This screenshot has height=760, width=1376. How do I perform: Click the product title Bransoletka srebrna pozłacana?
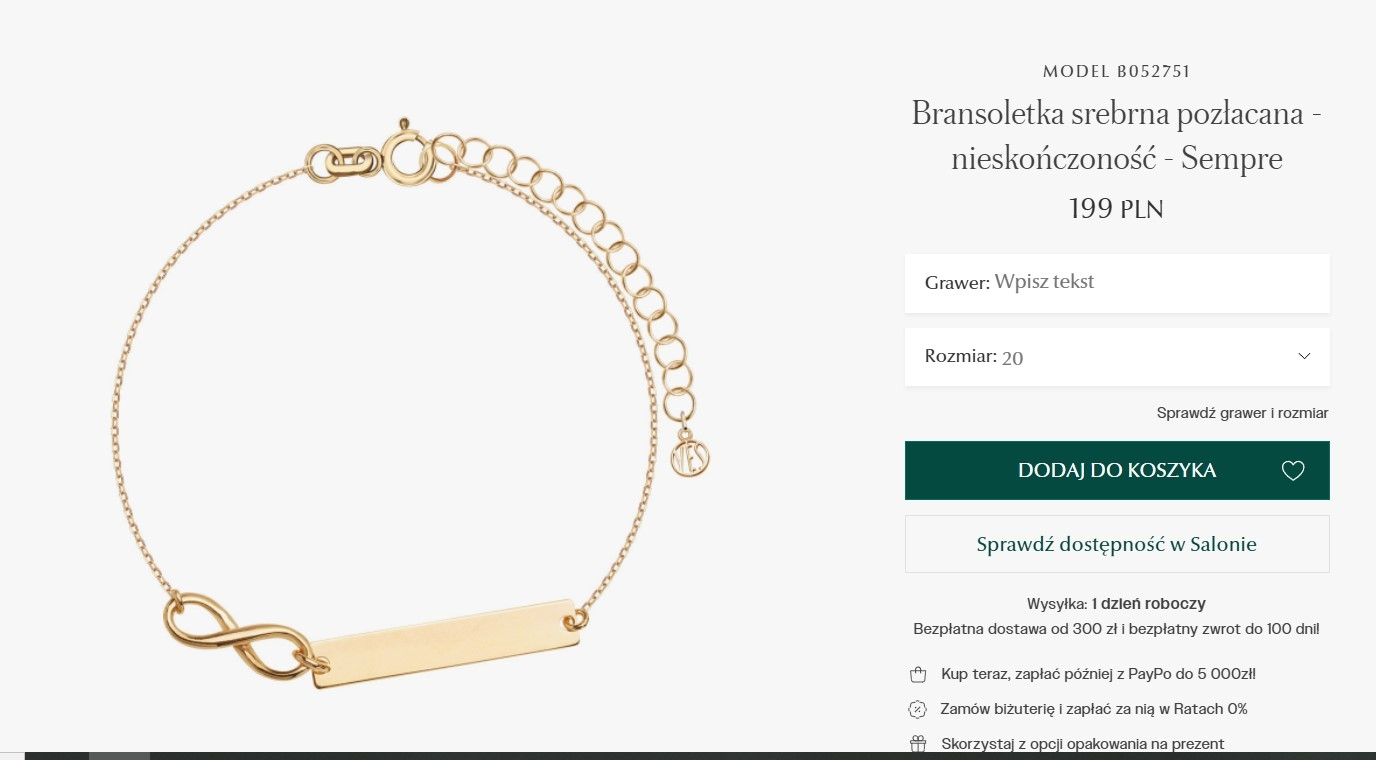1117,136
